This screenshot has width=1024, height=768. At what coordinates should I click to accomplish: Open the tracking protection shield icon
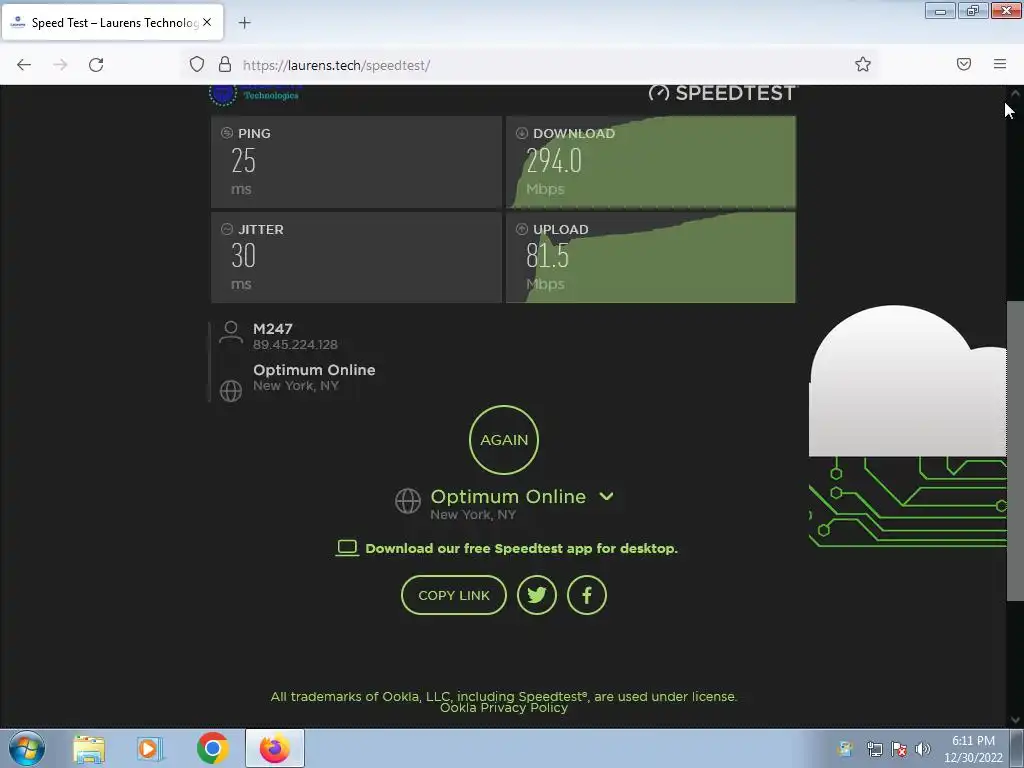click(x=197, y=64)
